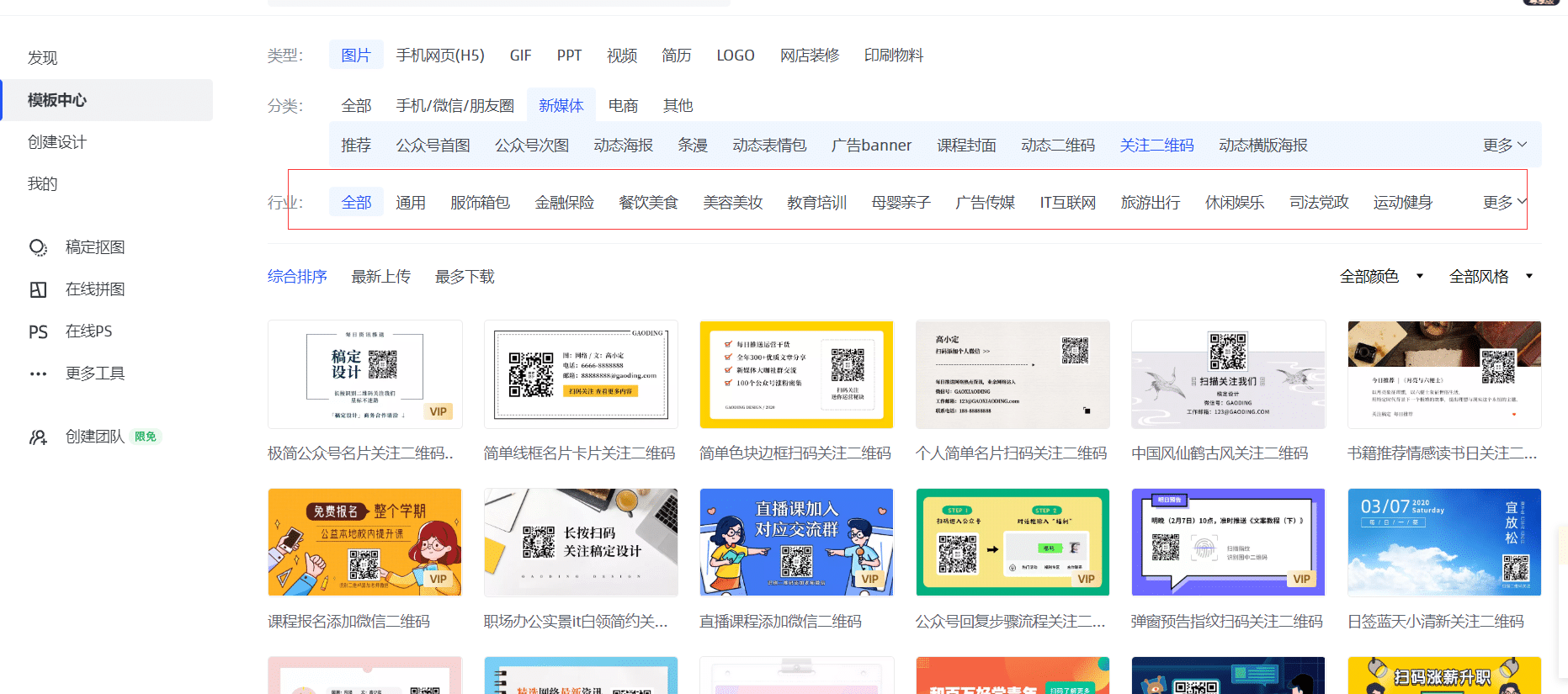Select the 广告banner subcategory
This screenshot has height=694, width=1568.
coord(871,146)
